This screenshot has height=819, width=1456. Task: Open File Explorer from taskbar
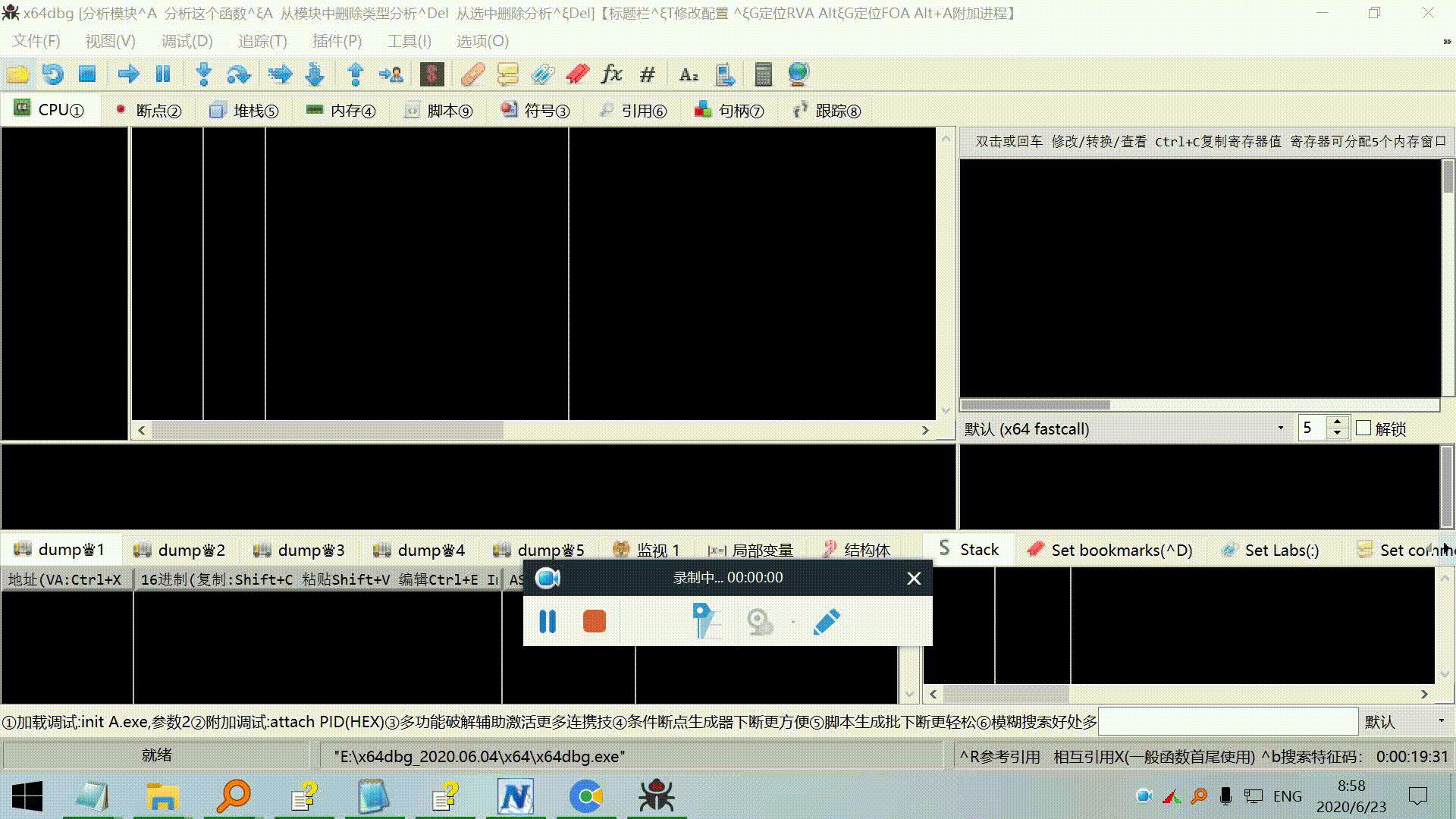pyautogui.click(x=162, y=796)
